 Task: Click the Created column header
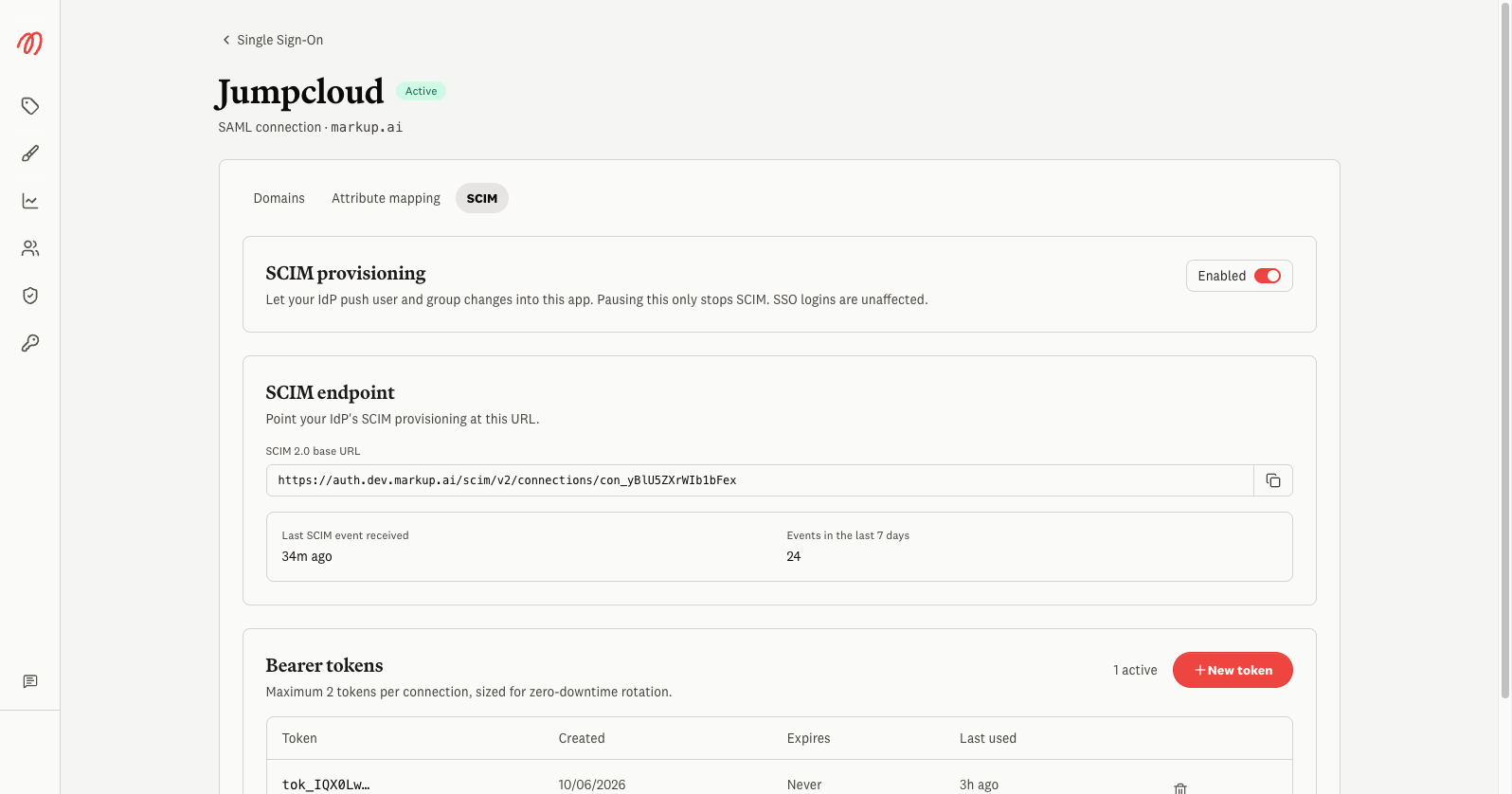click(582, 738)
